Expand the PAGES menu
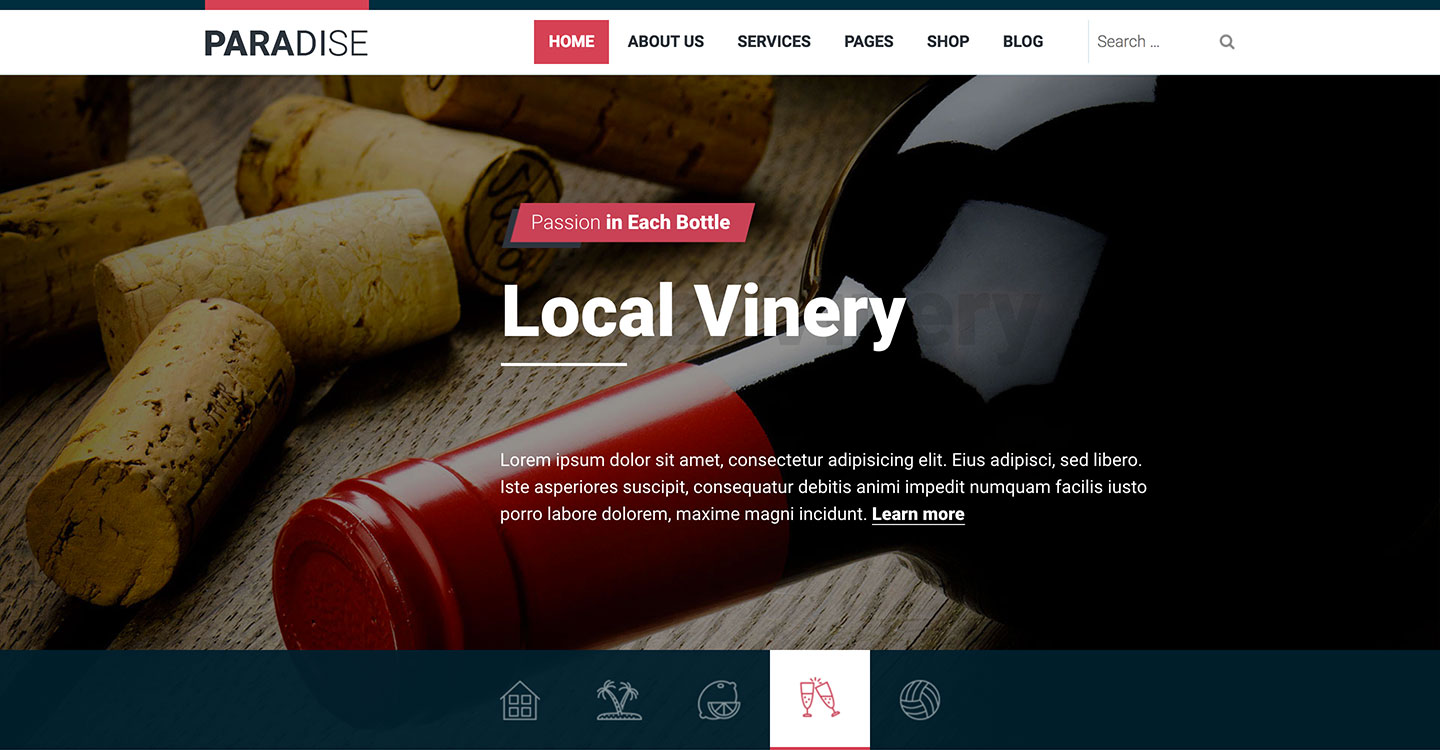Screen dimensions: 1440x750 tap(869, 42)
